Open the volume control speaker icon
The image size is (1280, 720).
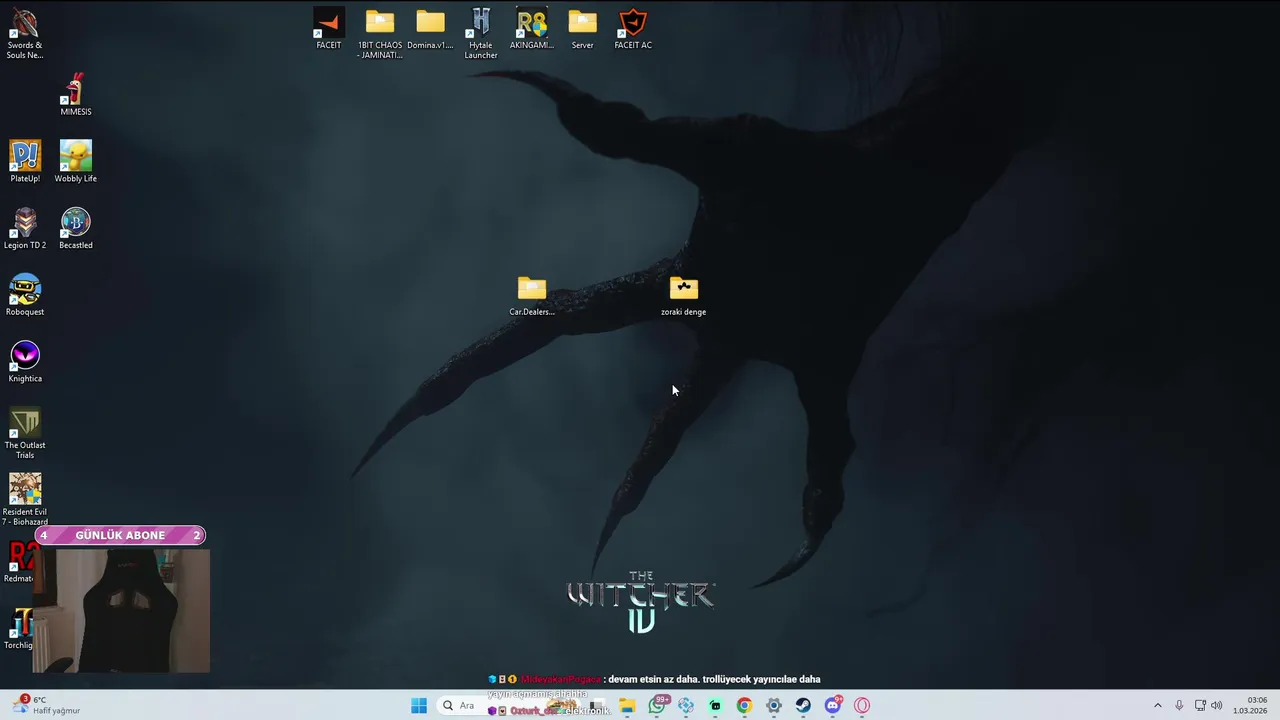click(x=1216, y=706)
